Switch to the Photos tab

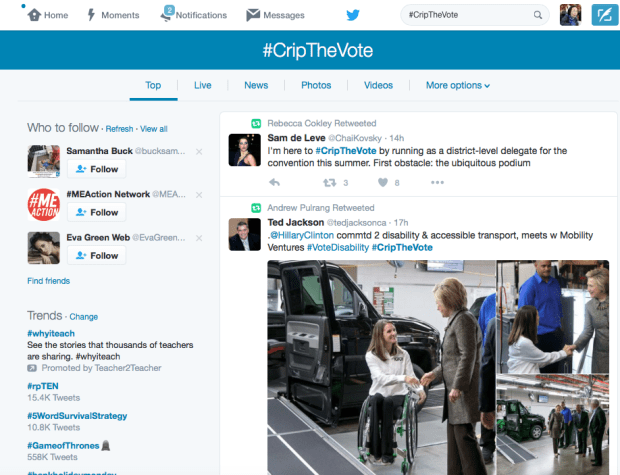point(316,85)
